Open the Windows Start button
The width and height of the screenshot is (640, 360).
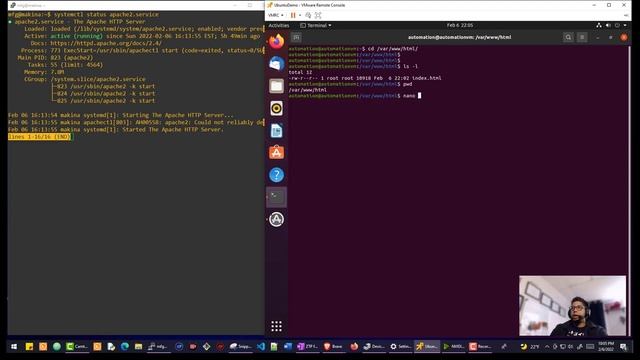14,347
